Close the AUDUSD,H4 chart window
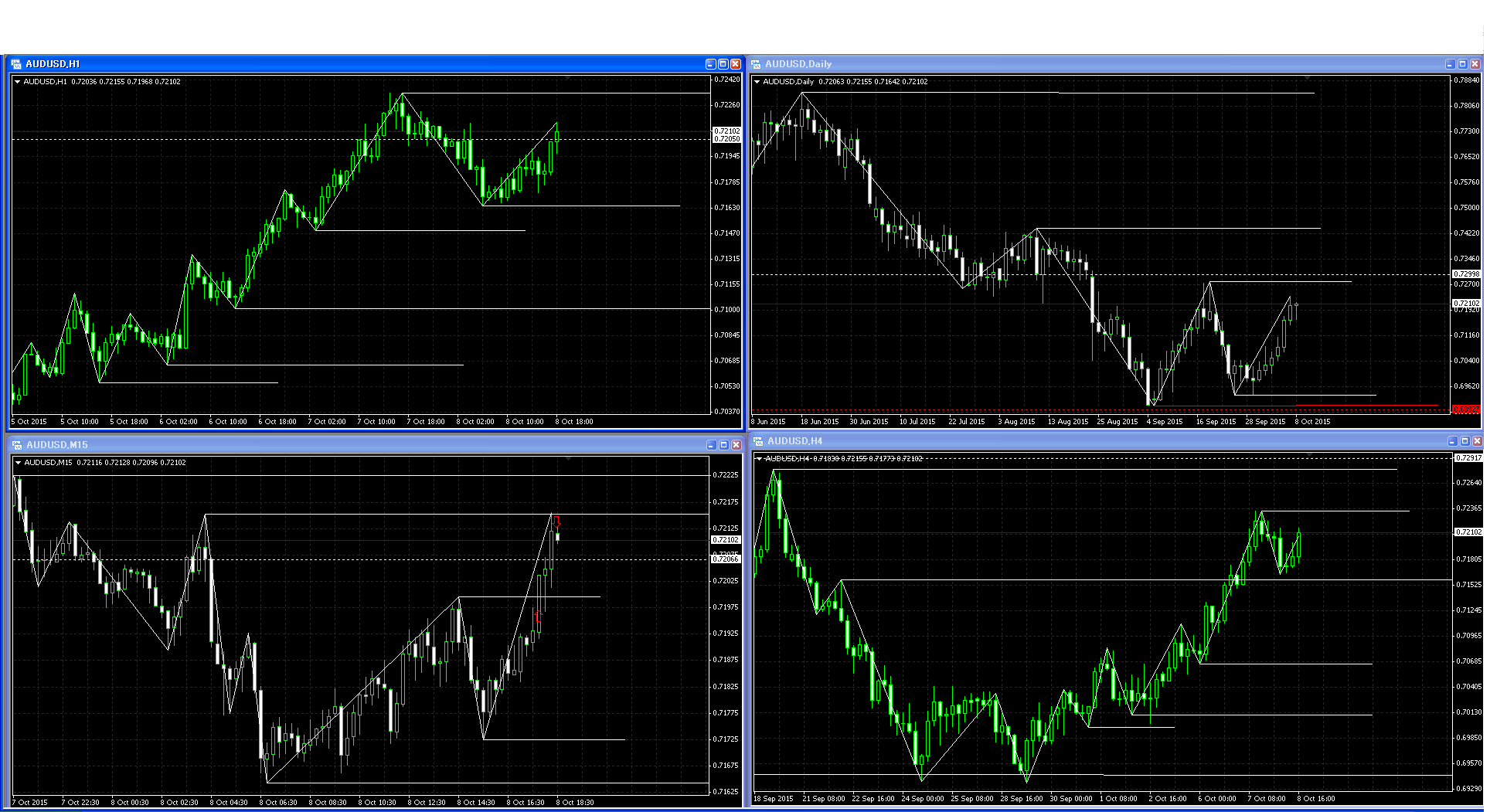This screenshot has height=812, width=1490. [x=1477, y=441]
